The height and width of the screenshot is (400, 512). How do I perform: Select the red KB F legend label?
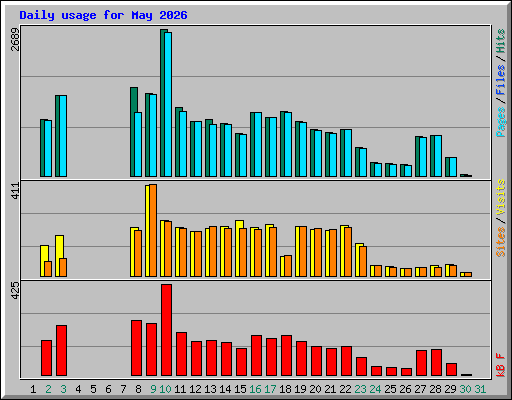(x=500, y=365)
